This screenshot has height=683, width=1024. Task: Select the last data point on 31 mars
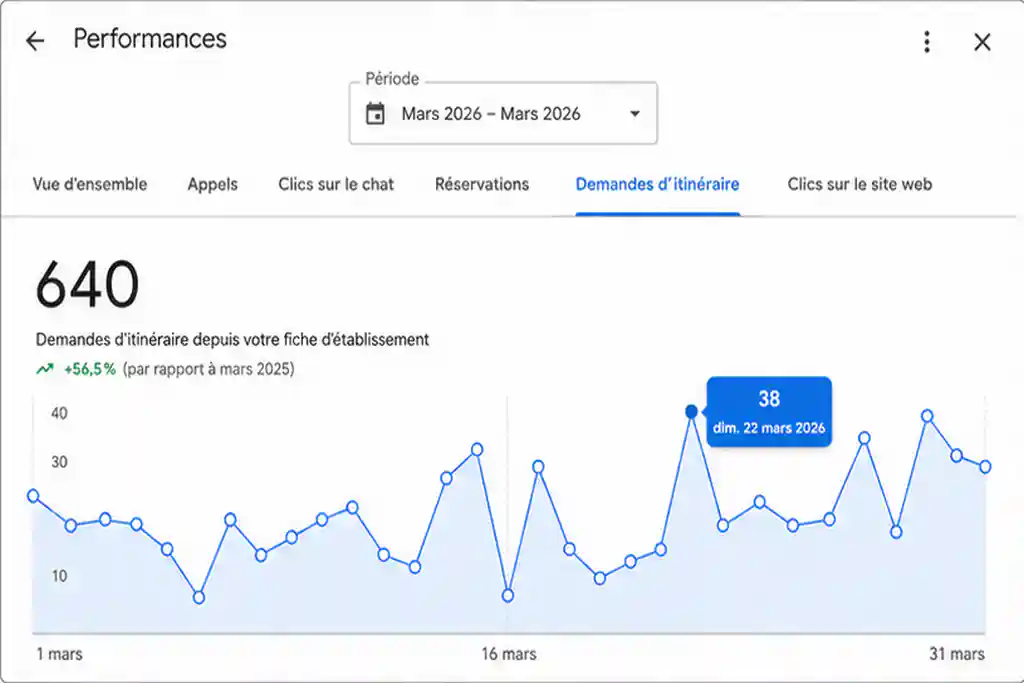pyautogui.click(x=985, y=467)
